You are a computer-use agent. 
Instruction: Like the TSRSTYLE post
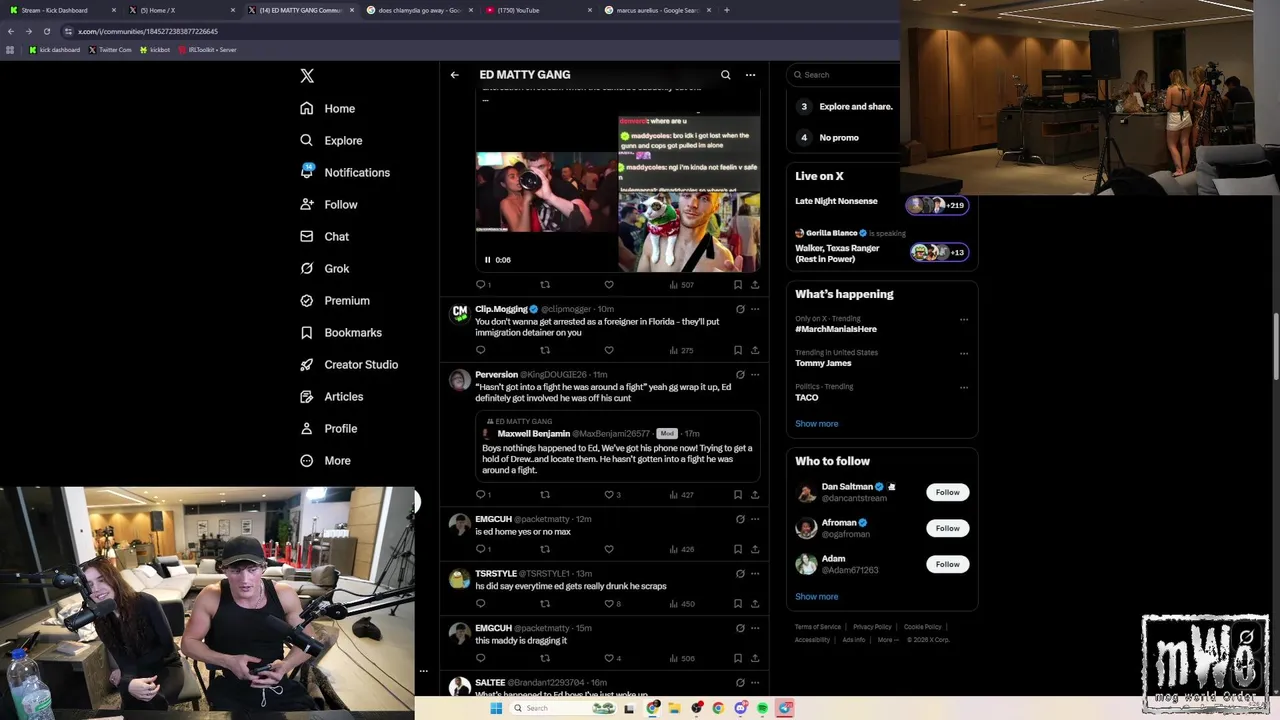click(609, 604)
